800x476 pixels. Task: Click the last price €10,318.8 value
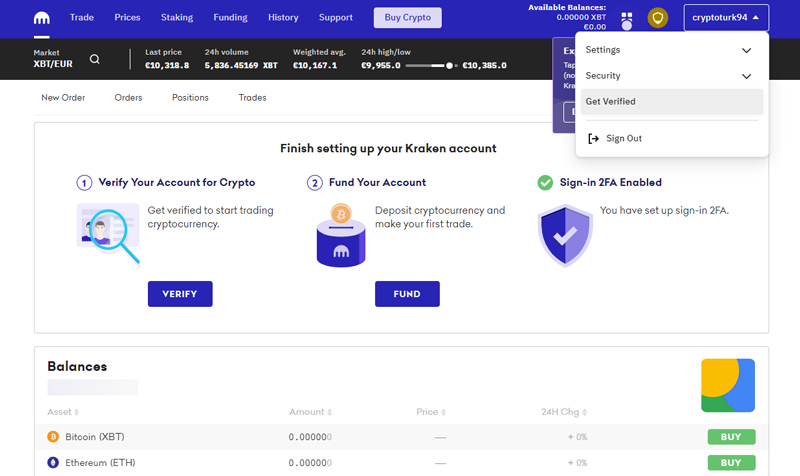tap(167, 65)
